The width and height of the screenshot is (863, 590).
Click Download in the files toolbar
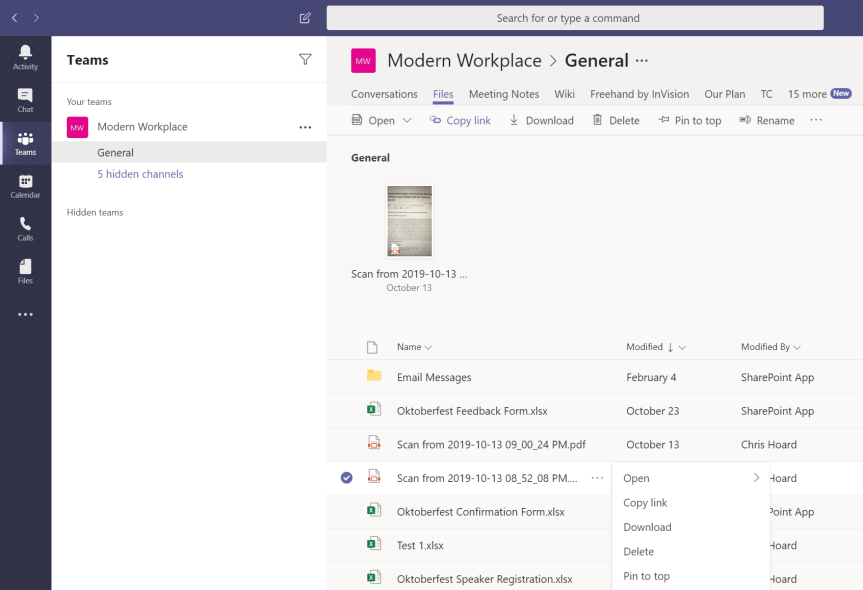(x=541, y=121)
